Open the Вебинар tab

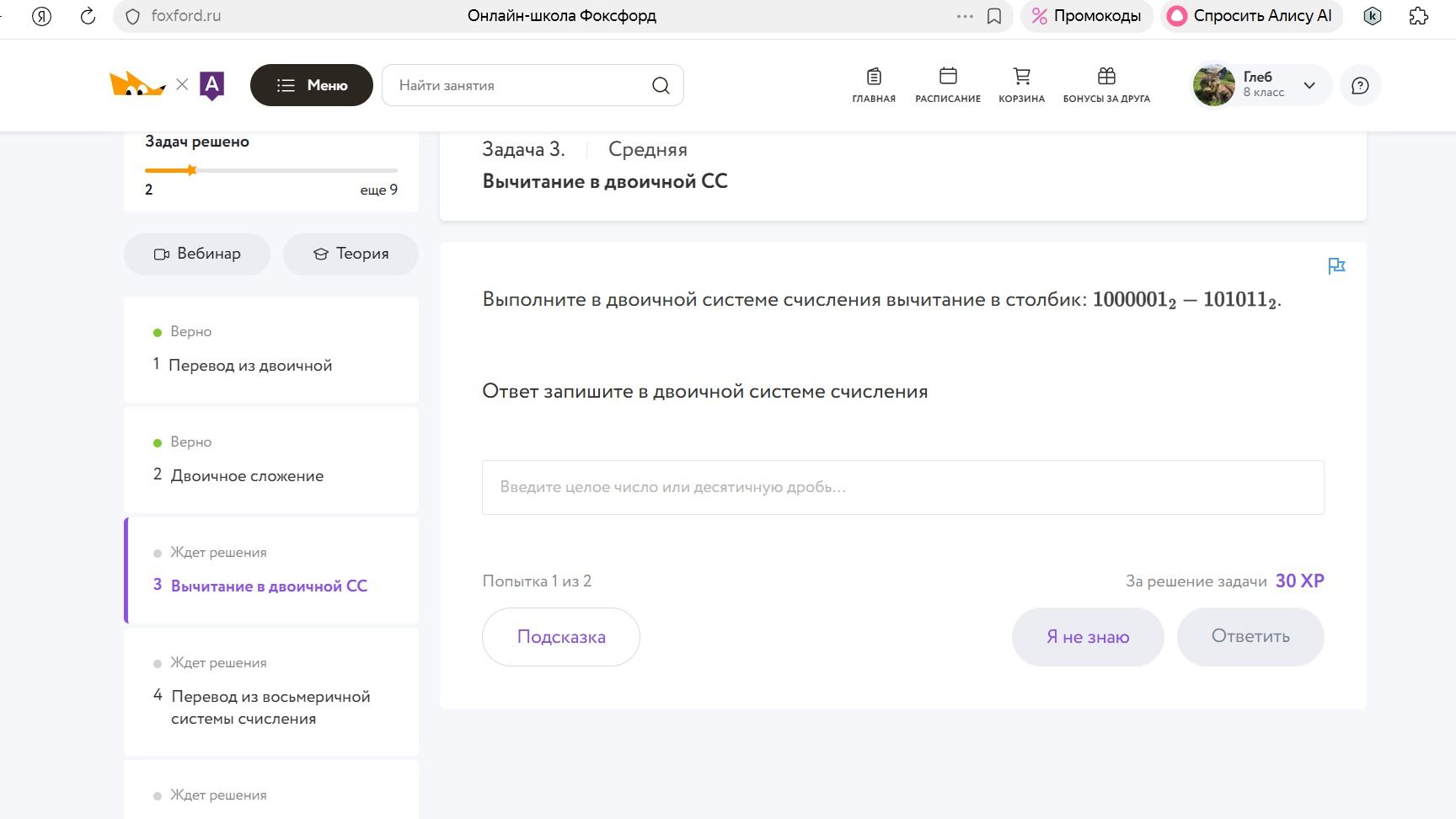point(197,254)
